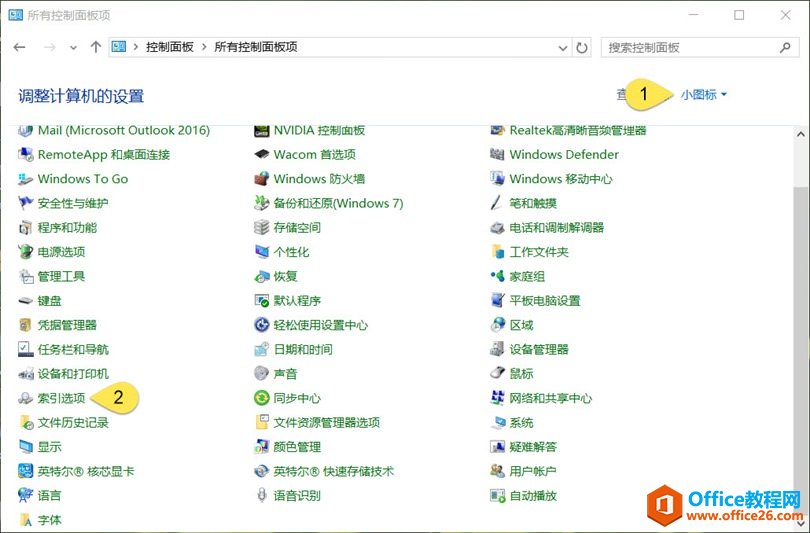Image resolution: width=810 pixels, height=533 pixels.
Task: Open the 自动播放 link
Action: pos(533,496)
